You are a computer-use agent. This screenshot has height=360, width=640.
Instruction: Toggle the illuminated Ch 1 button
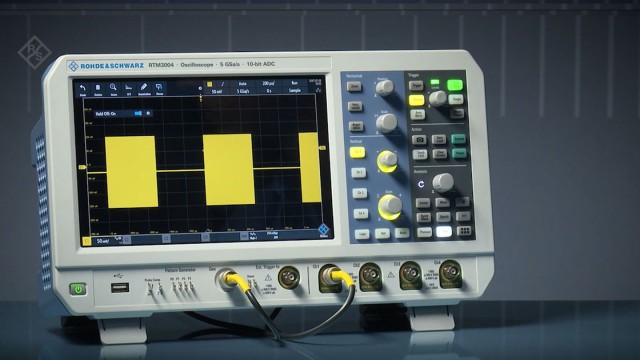point(357,153)
